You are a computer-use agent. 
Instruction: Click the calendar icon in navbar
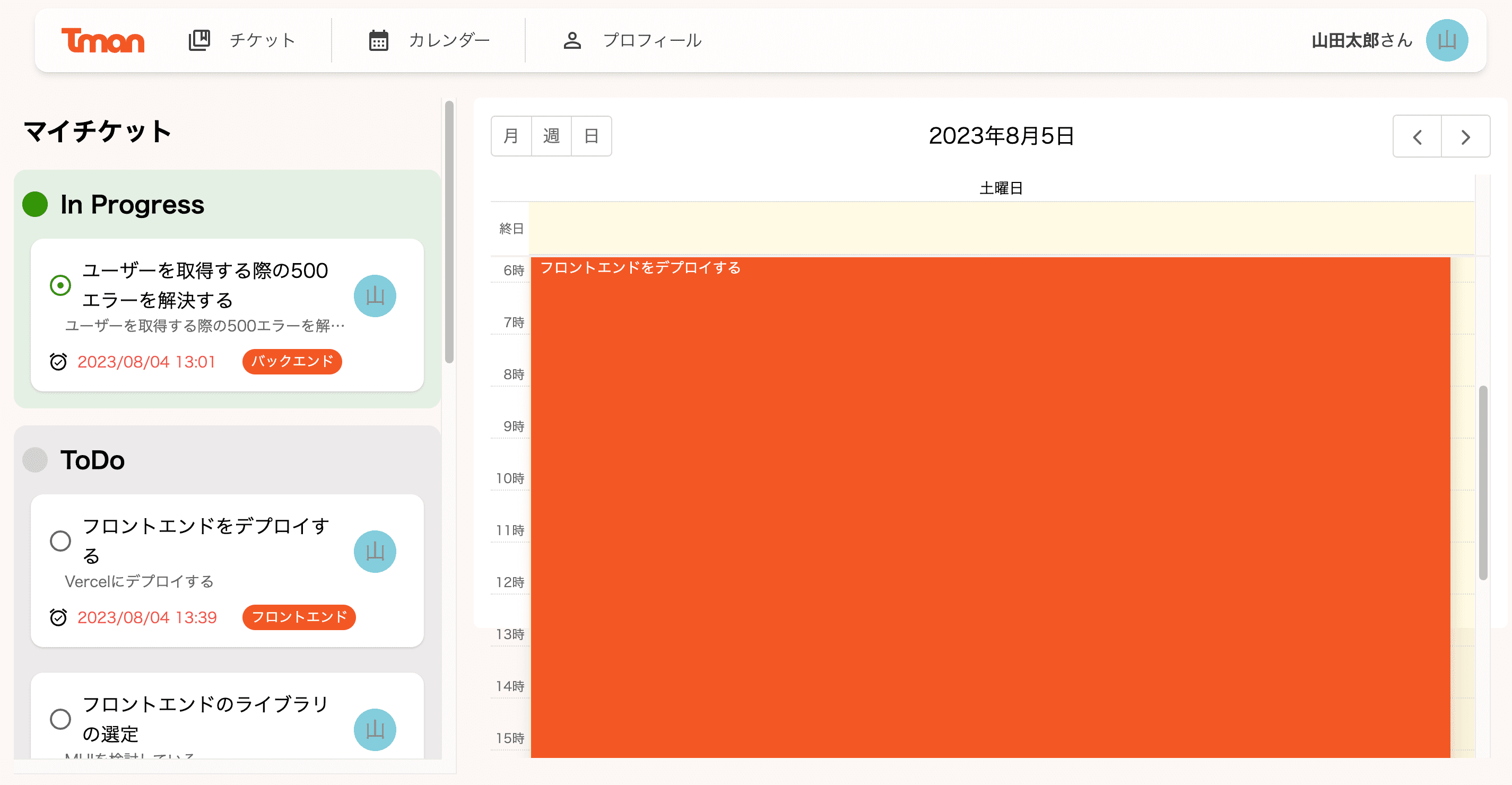click(378, 40)
